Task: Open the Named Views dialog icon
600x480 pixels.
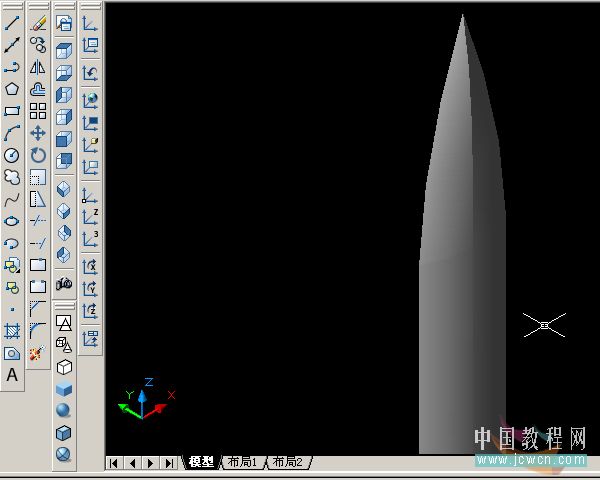Action: tap(64, 22)
